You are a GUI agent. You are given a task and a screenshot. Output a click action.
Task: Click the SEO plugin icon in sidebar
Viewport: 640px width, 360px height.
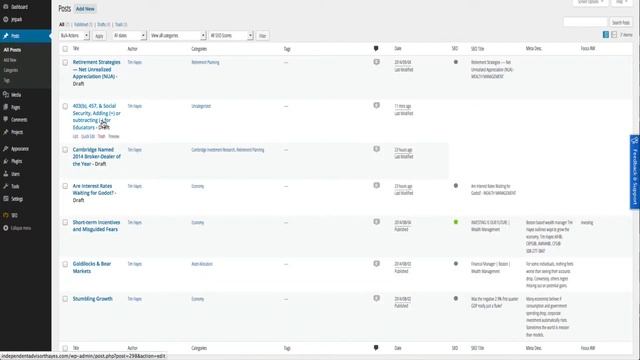click(6, 215)
